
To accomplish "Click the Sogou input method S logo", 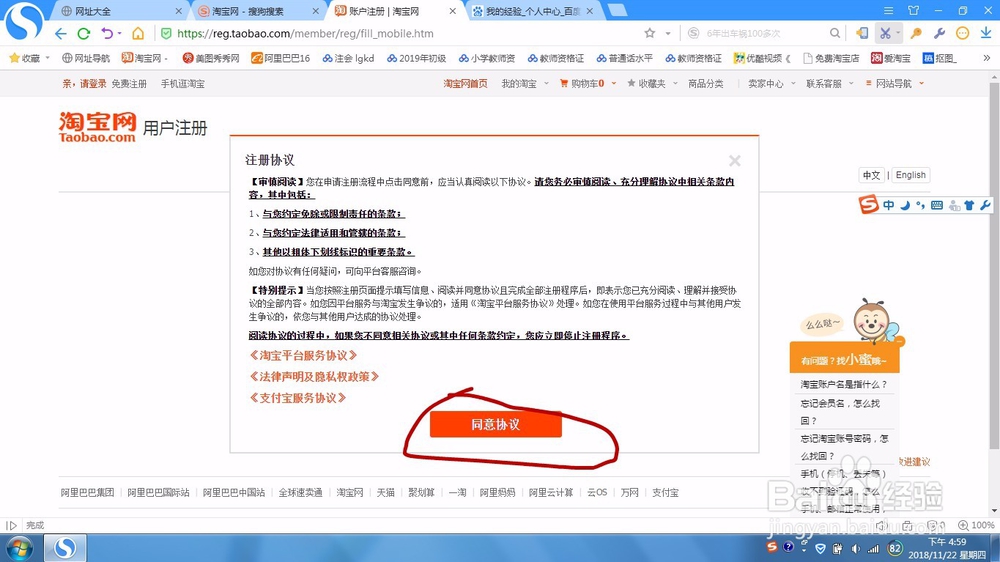I will tap(868, 204).
